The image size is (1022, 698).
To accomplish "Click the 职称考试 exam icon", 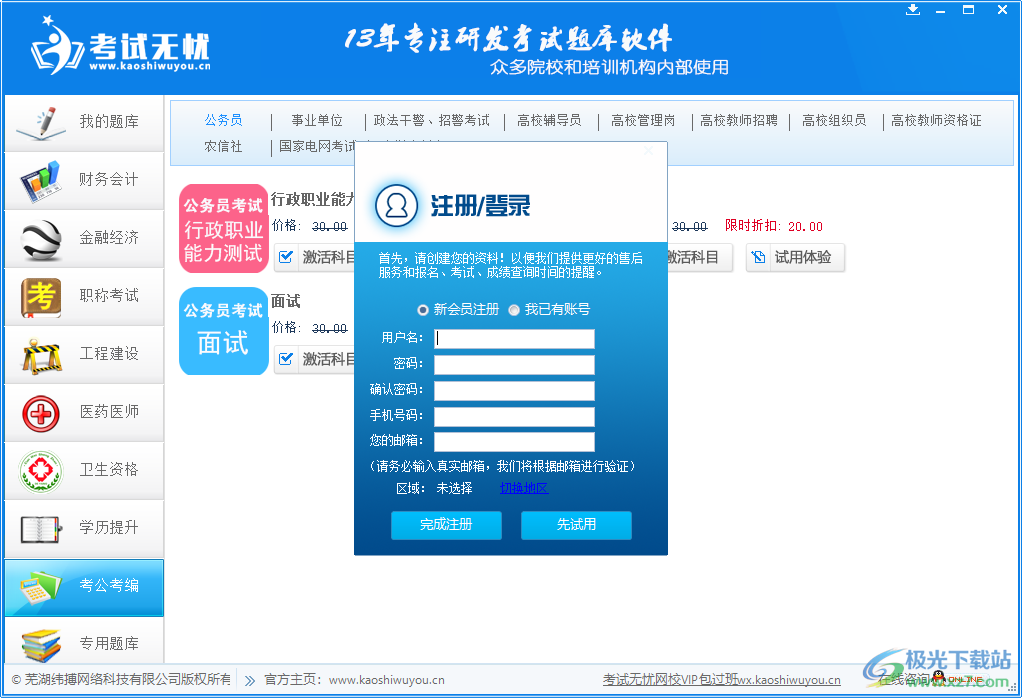I will [x=40, y=296].
